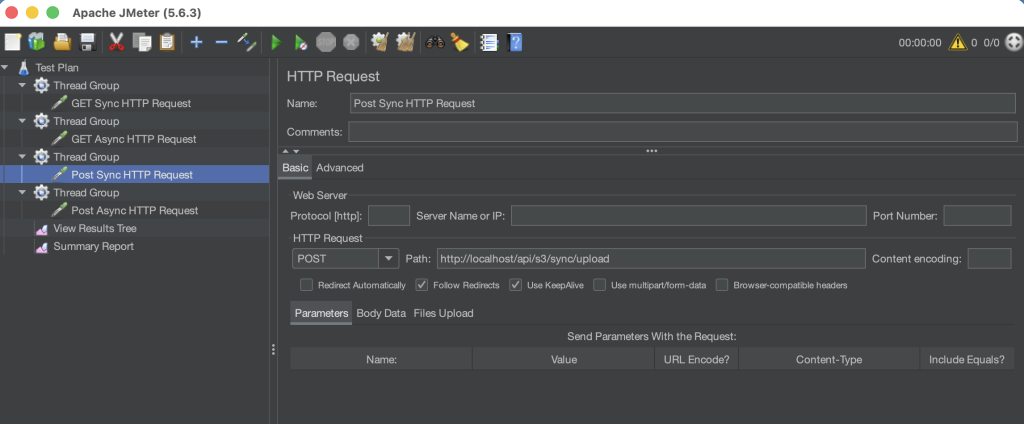The image size is (1024, 424).
Task: Click the Port Number field
Action: click(x=978, y=216)
